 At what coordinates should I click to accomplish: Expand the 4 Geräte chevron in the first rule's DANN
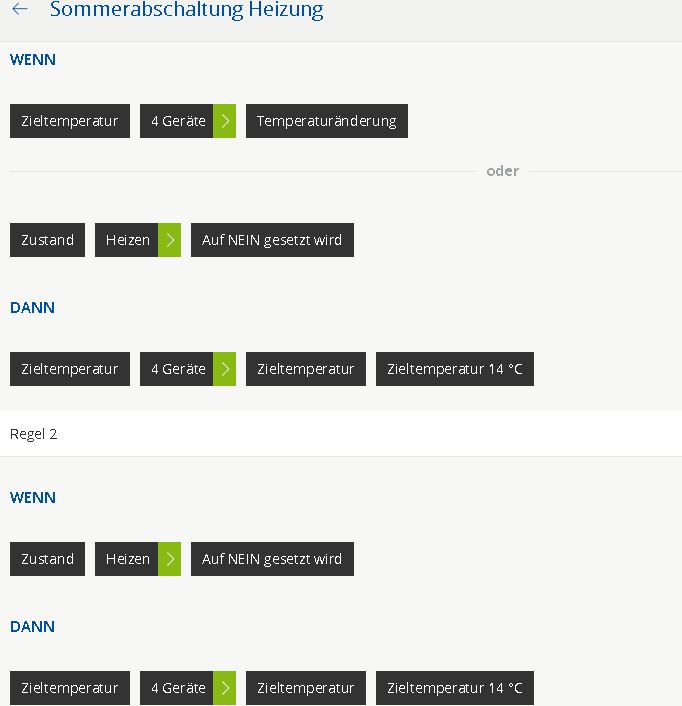click(225, 369)
